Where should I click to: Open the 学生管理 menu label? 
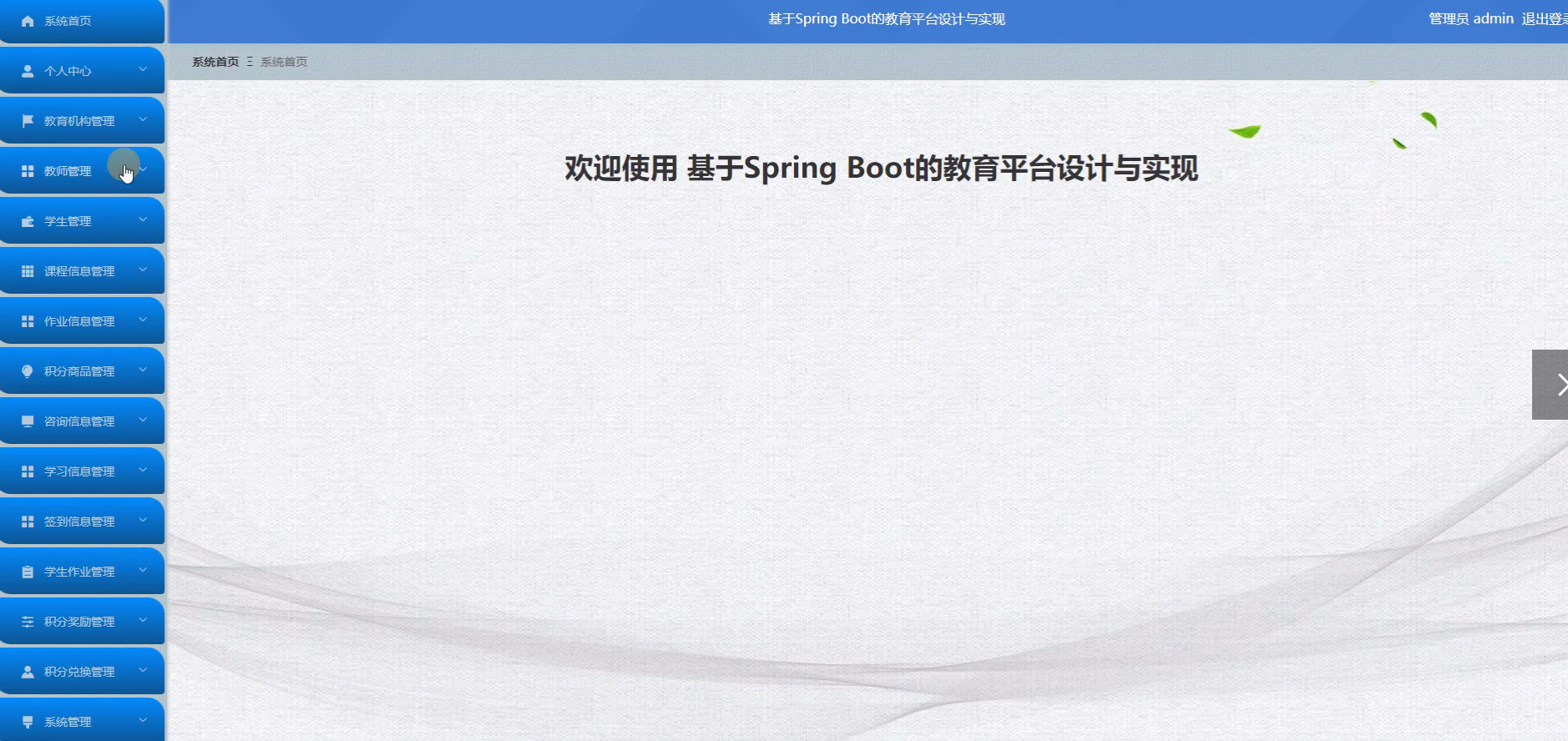pyautogui.click(x=68, y=221)
